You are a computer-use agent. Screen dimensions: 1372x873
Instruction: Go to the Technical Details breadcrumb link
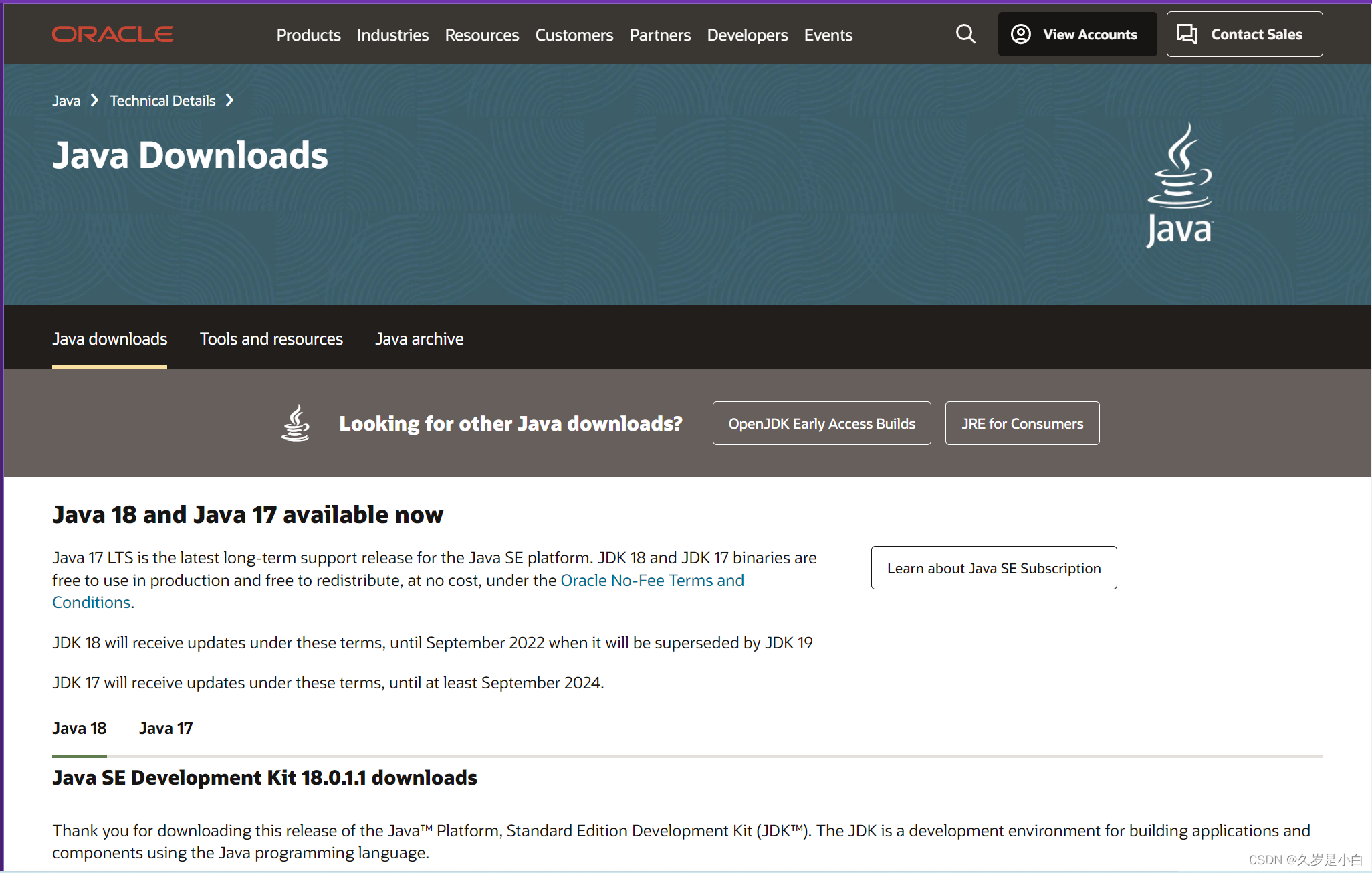tap(162, 100)
